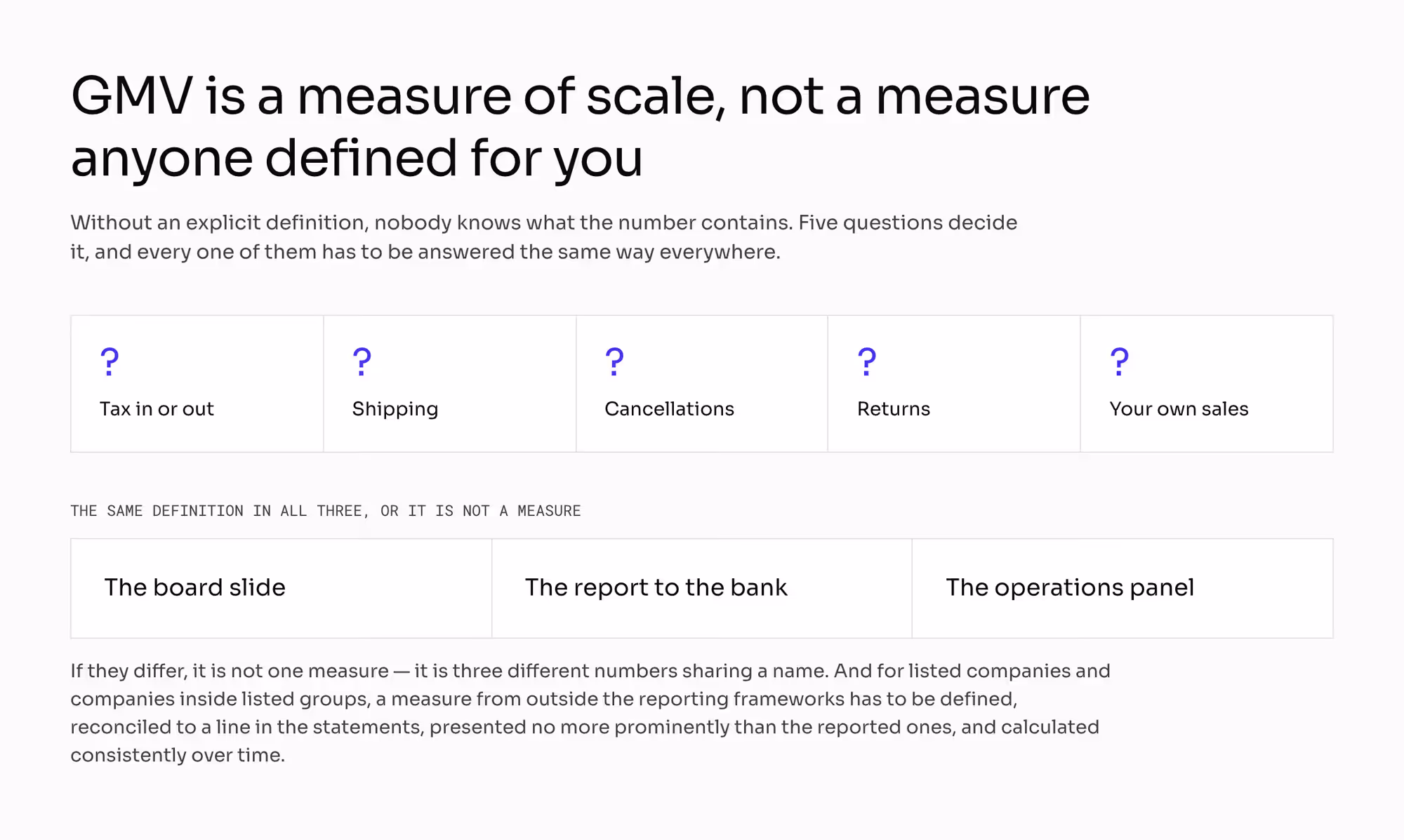The width and height of the screenshot is (1404, 840).
Task: Click the 'THE SAME DEFINITION IN ALL THREE' caption
Action: [326, 511]
